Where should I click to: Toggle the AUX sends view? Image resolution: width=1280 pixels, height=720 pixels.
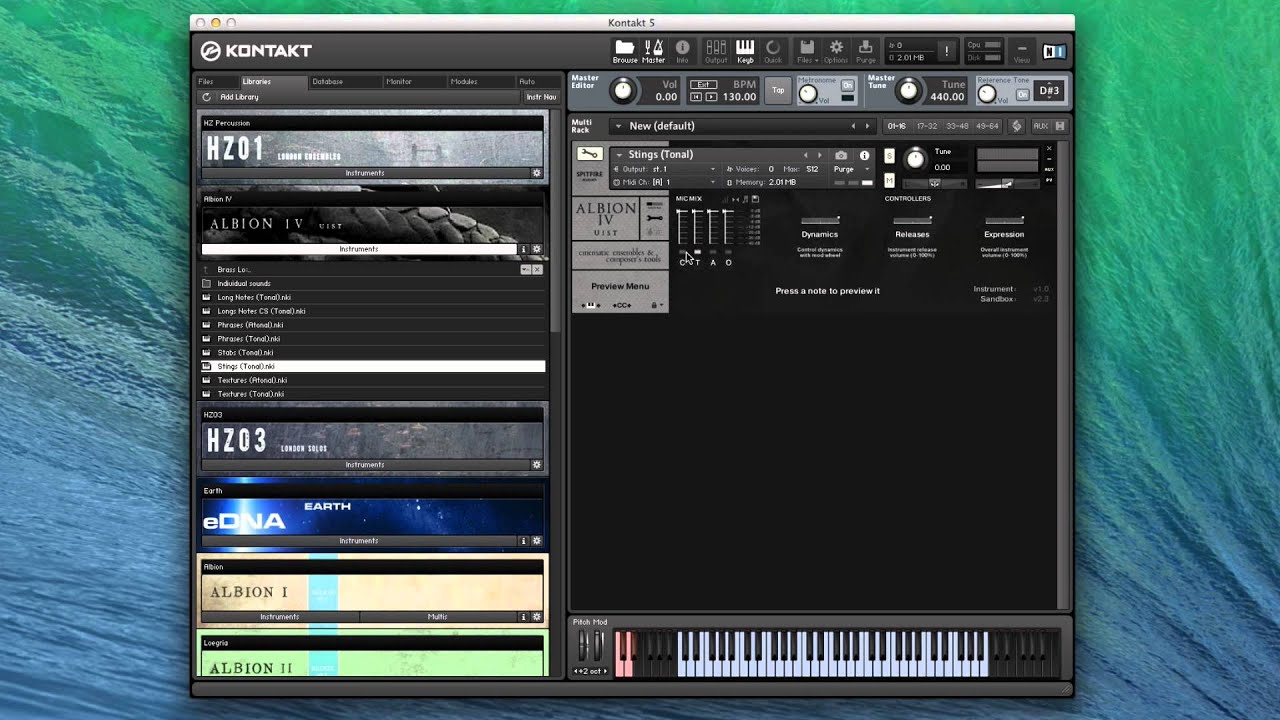1040,126
